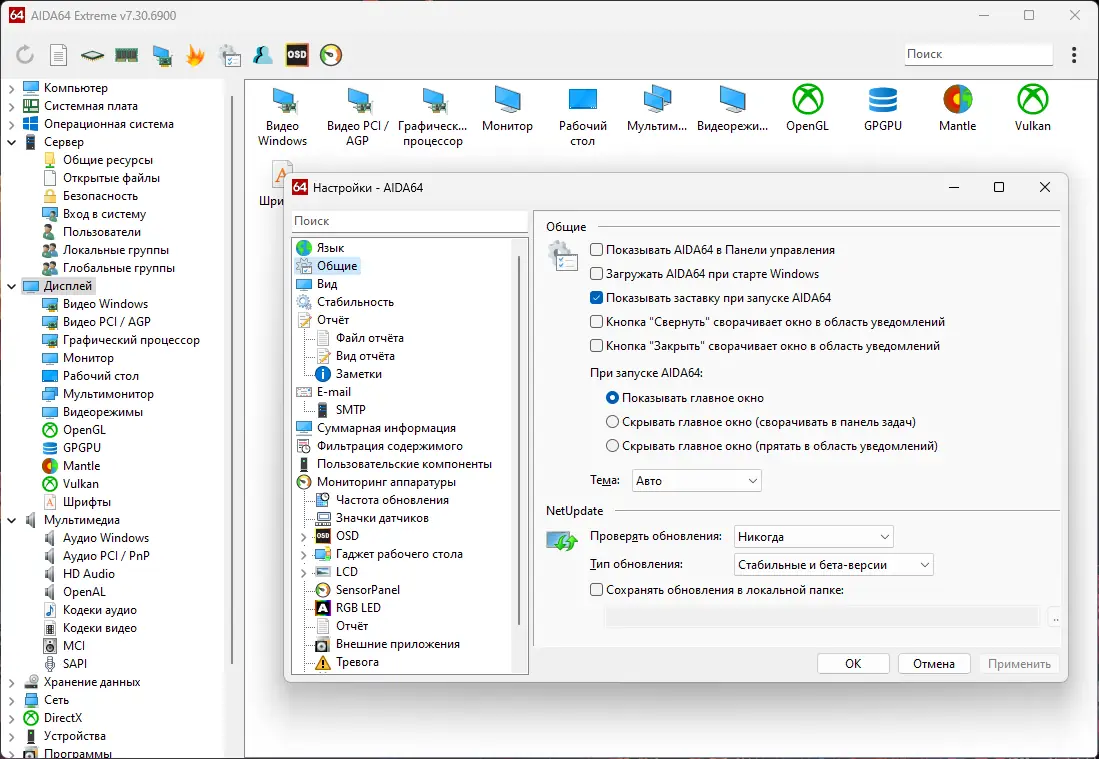Image resolution: width=1099 pixels, height=759 pixels.
Task: Launch the flame stability test icon
Action: (195, 55)
